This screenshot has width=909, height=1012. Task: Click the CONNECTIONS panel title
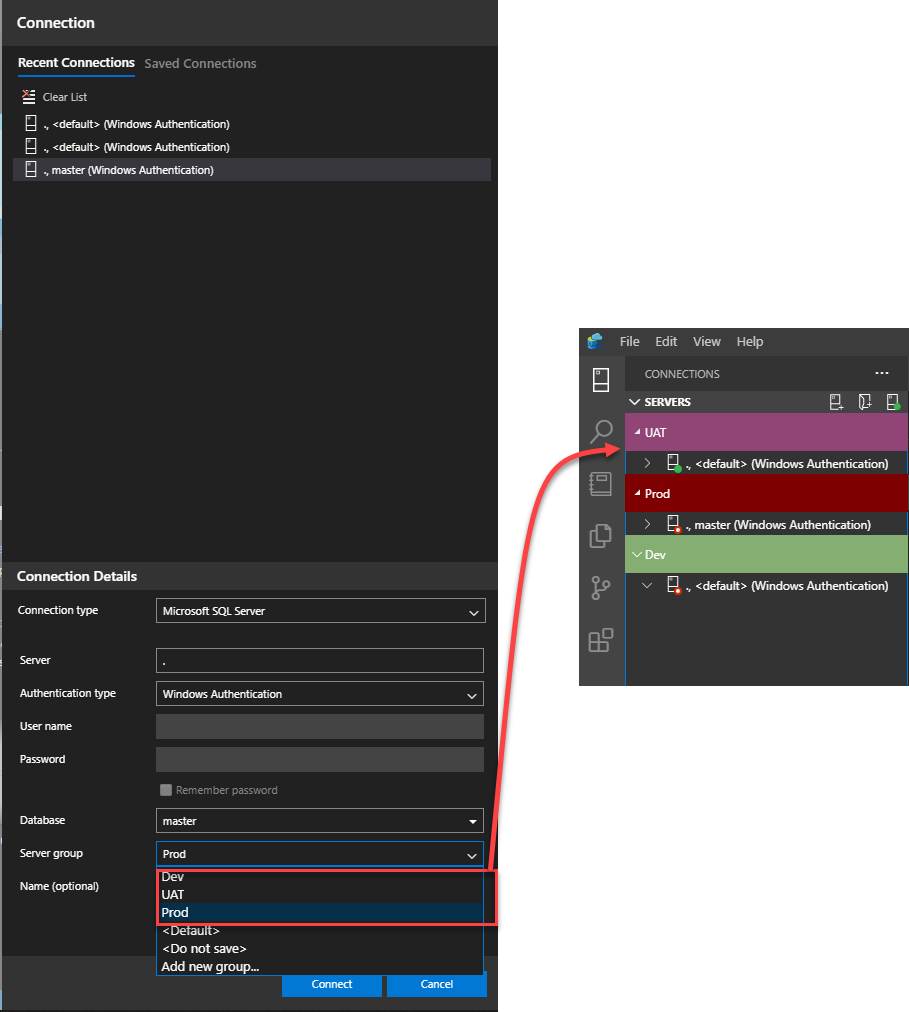(x=682, y=374)
